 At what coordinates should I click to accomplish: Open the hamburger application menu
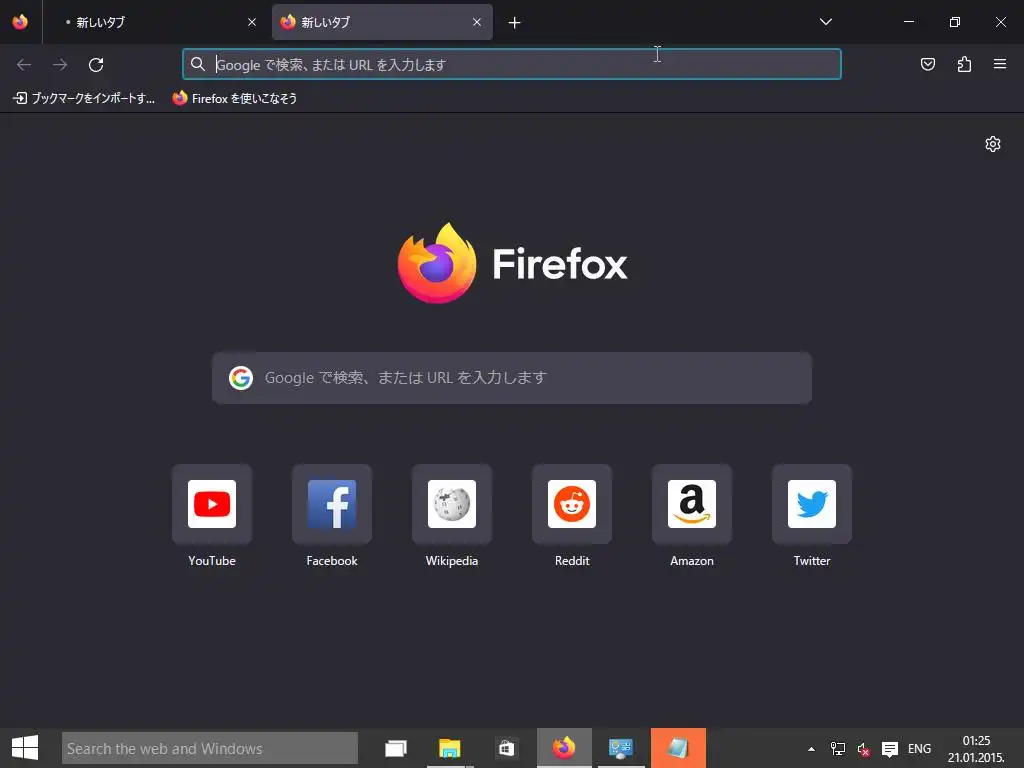click(x=1000, y=64)
